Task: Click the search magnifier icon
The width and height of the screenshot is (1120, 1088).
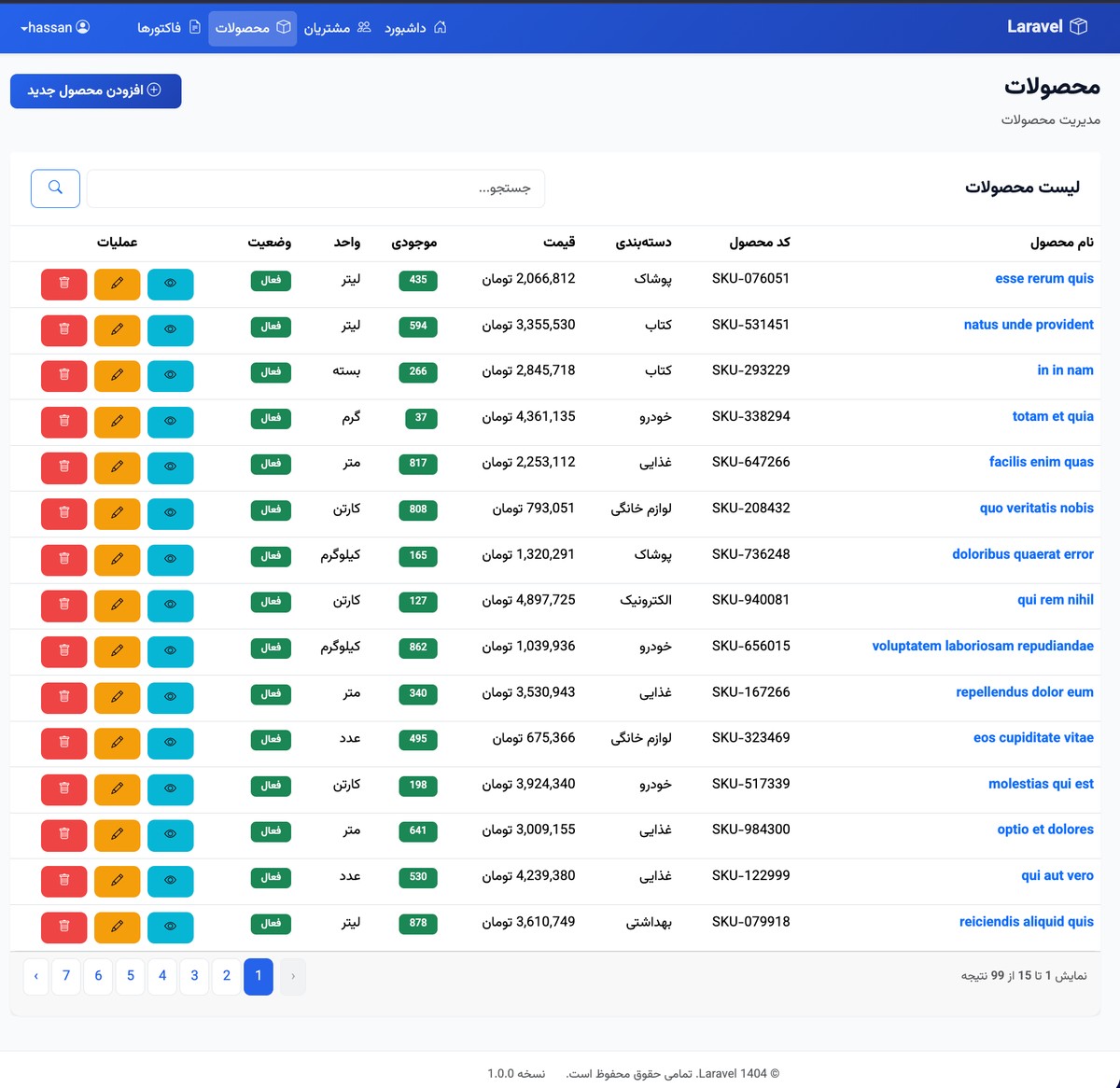Action: point(55,188)
